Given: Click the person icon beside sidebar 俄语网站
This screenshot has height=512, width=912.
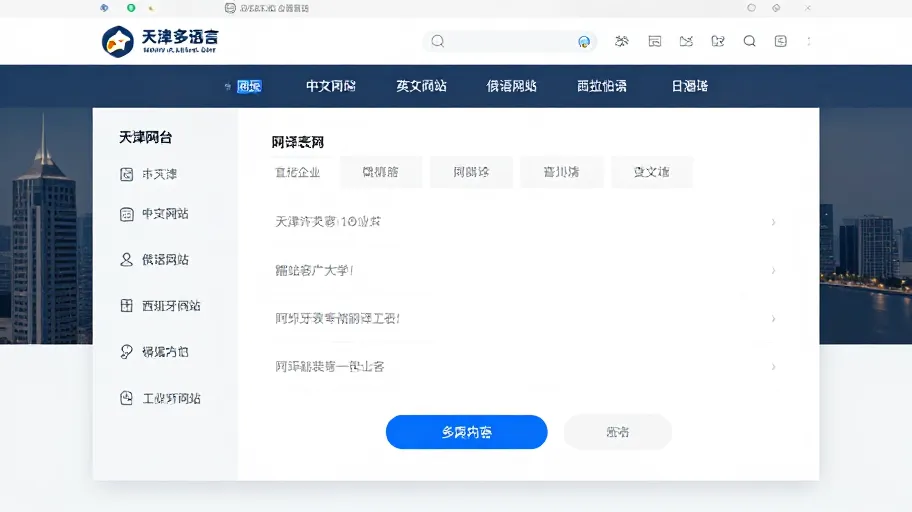Looking at the screenshot, I should point(126,259).
